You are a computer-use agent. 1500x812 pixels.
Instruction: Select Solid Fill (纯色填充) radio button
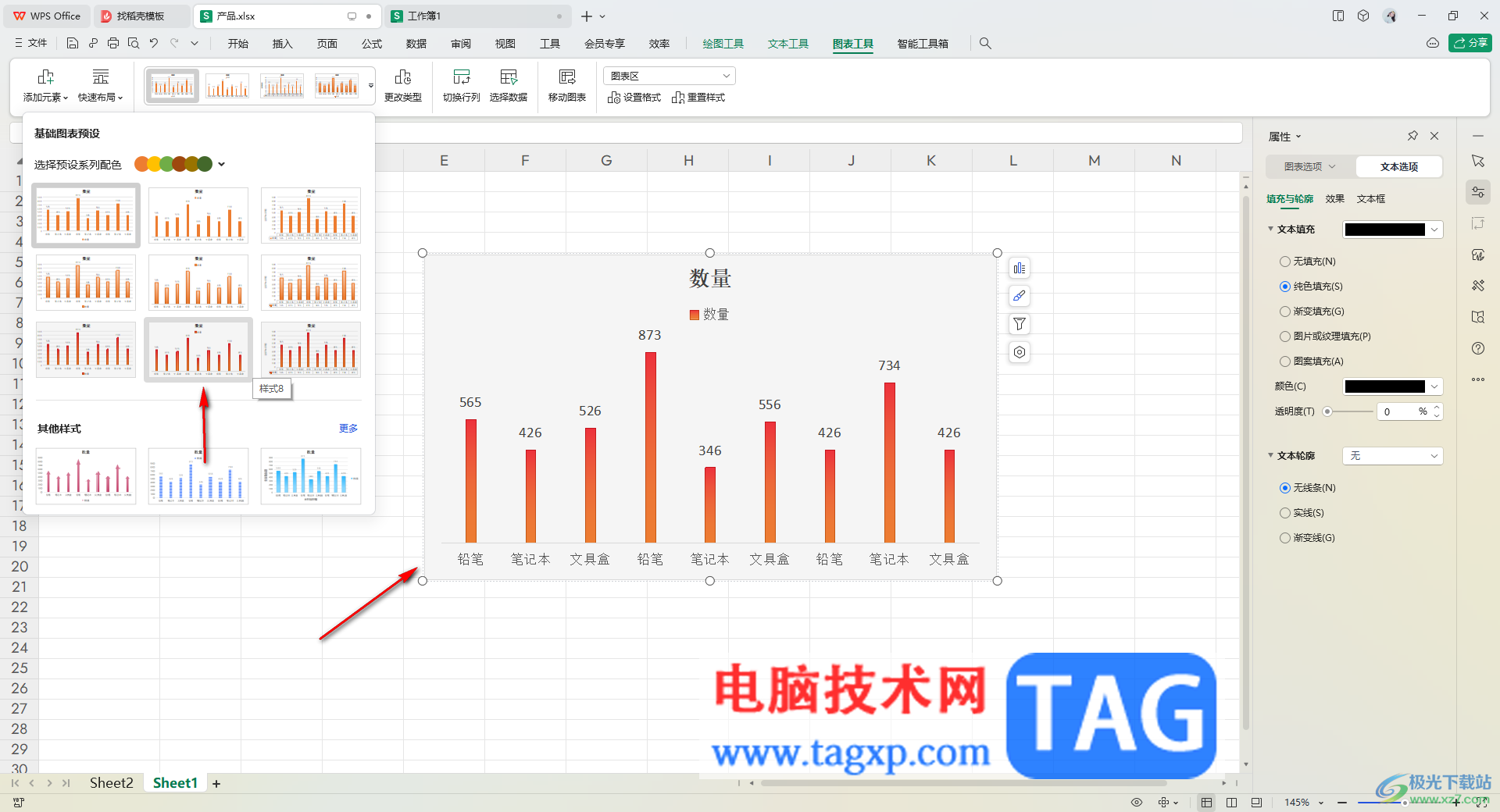click(x=1285, y=287)
